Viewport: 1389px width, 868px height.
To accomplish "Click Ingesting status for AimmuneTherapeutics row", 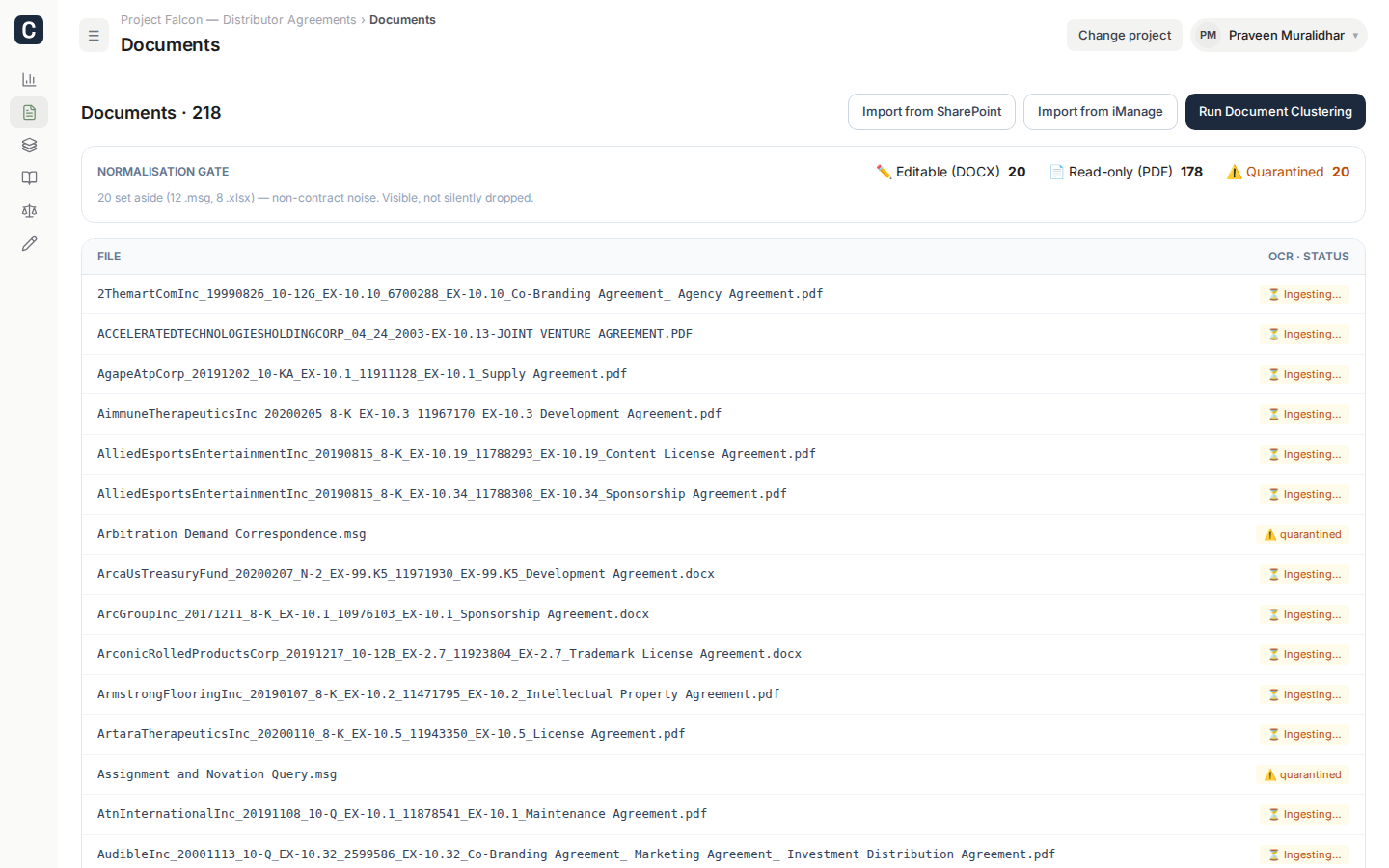I will click(x=1304, y=414).
